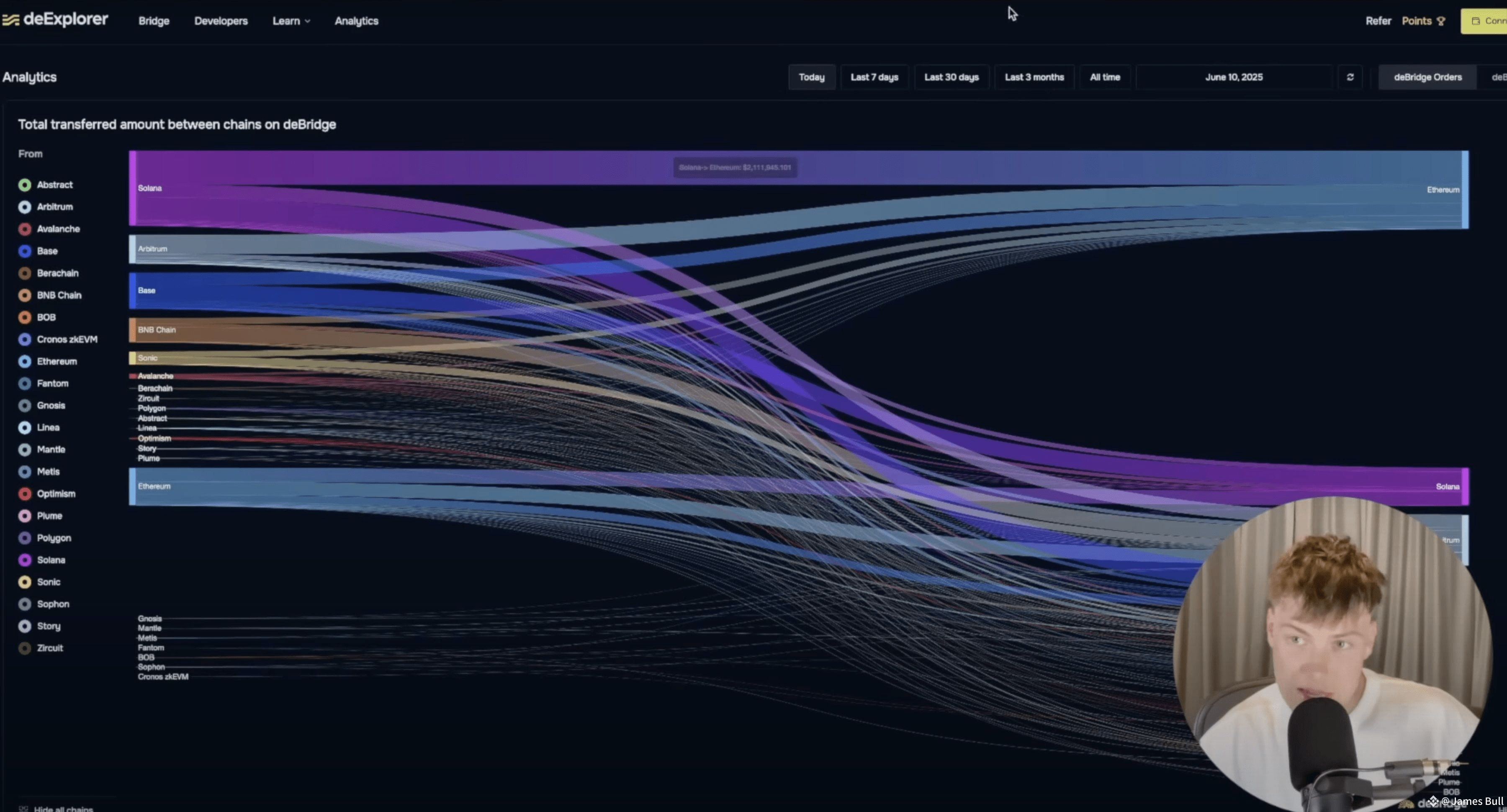1507x812 pixels.
Task: Click the Optimism source label in chart
Action: tap(154, 438)
